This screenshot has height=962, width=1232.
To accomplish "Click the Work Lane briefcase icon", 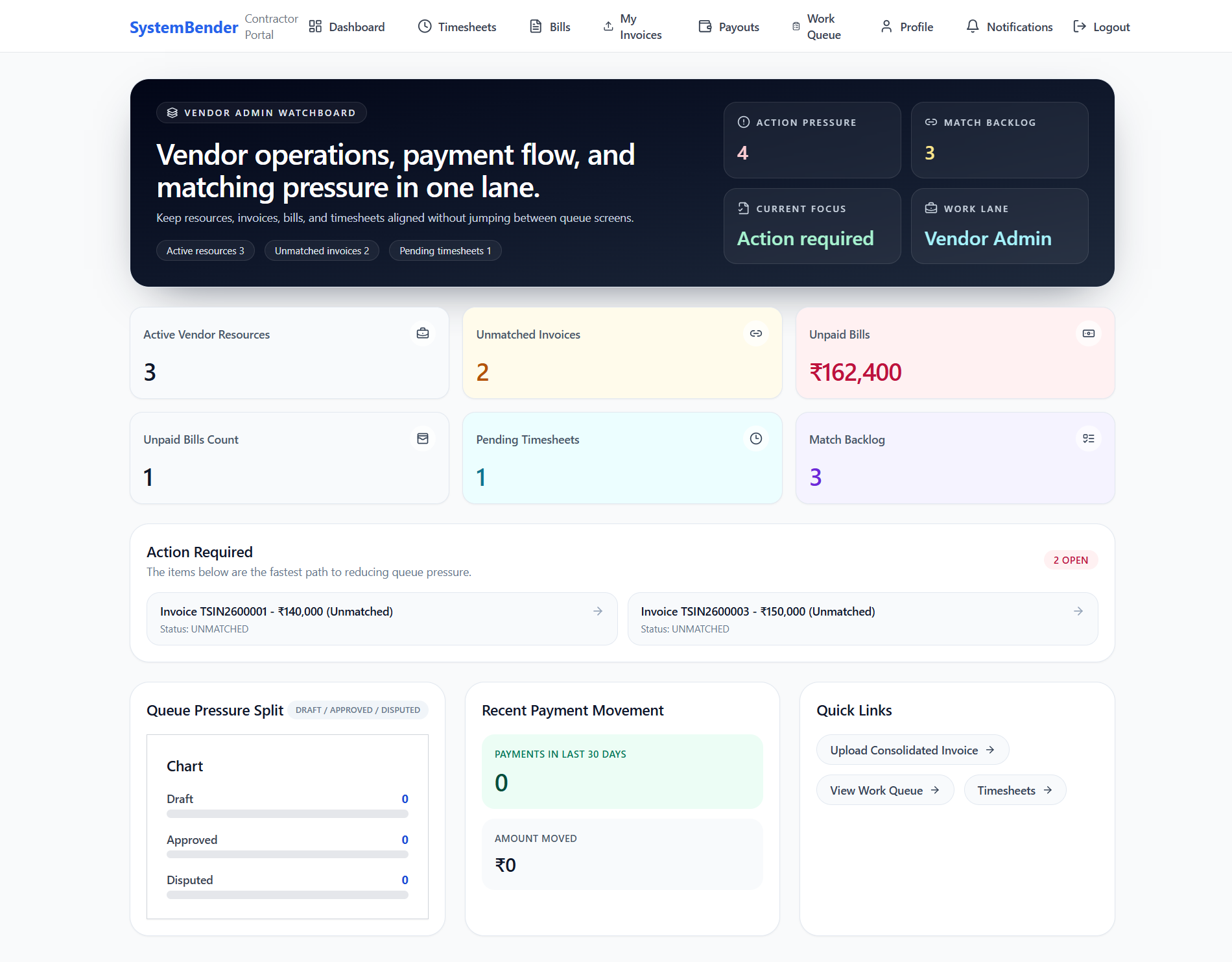I will click(931, 208).
